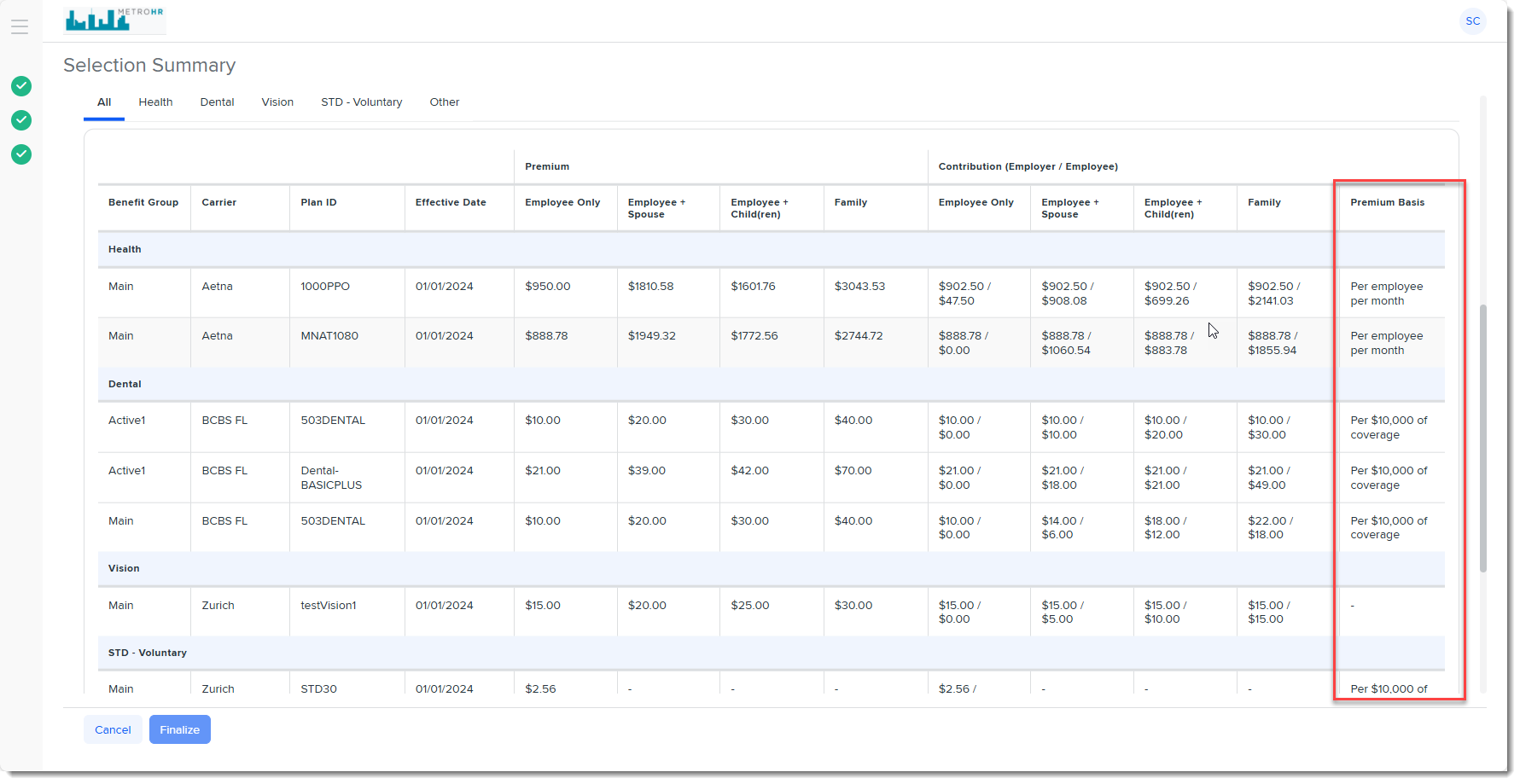Click the second green checkmark step
The image size is (1520, 784).
(21, 120)
